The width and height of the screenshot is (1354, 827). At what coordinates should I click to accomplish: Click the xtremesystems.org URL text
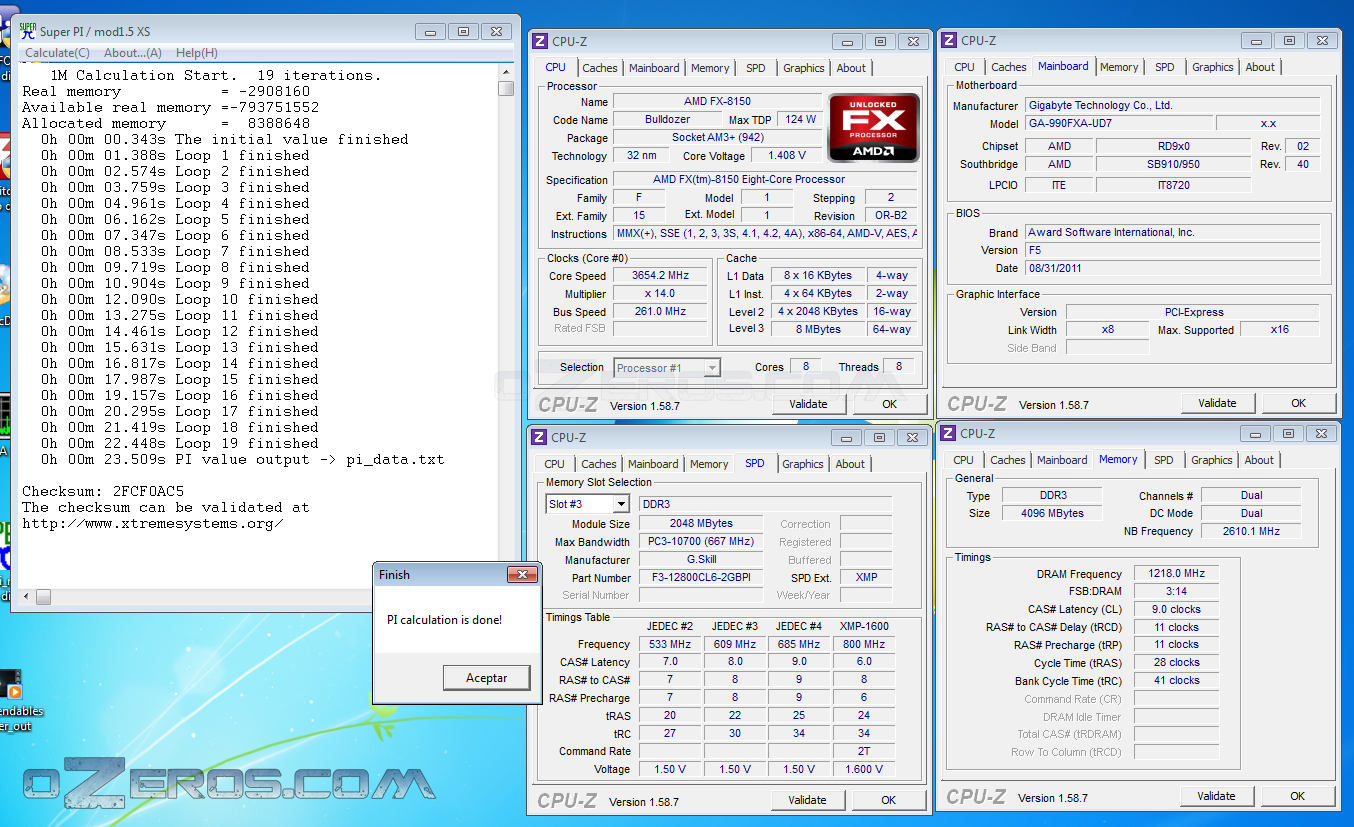(x=152, y=523)
